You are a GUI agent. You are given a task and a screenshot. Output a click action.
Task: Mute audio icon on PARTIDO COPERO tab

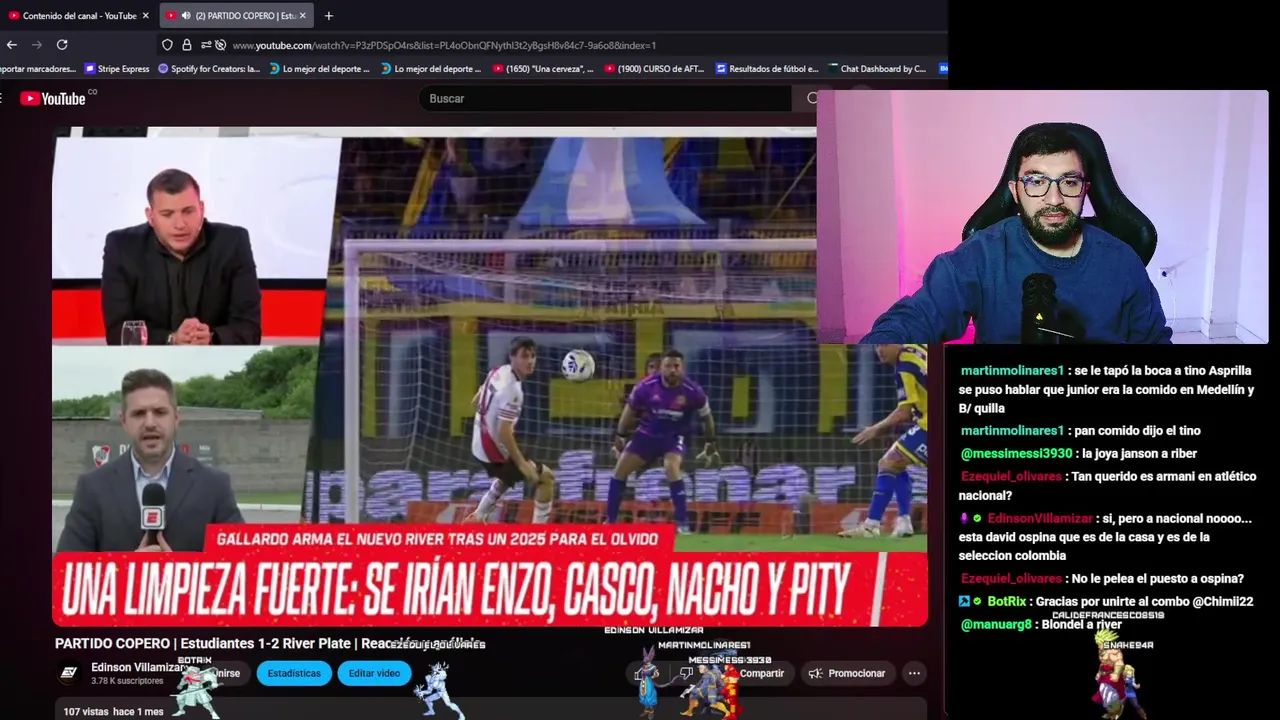(187, 16)
